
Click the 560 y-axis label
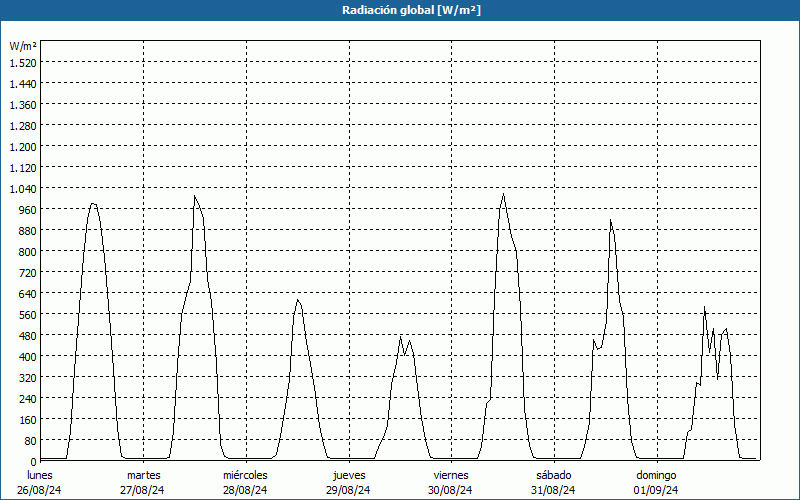click(x=28, y=315)
